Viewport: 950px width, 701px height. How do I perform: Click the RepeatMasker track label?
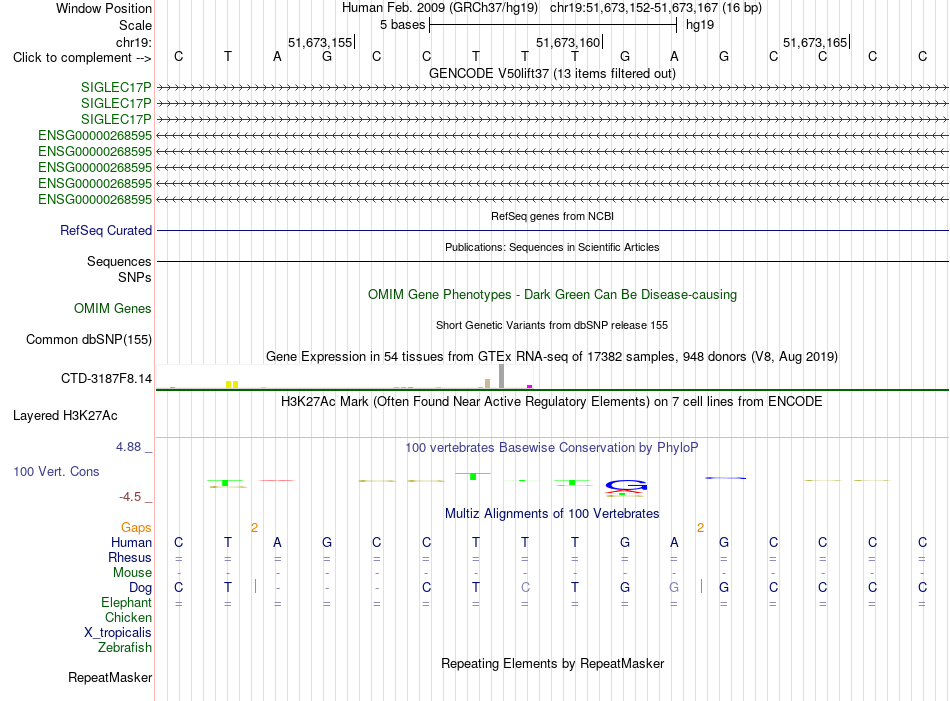coord(110,677)
